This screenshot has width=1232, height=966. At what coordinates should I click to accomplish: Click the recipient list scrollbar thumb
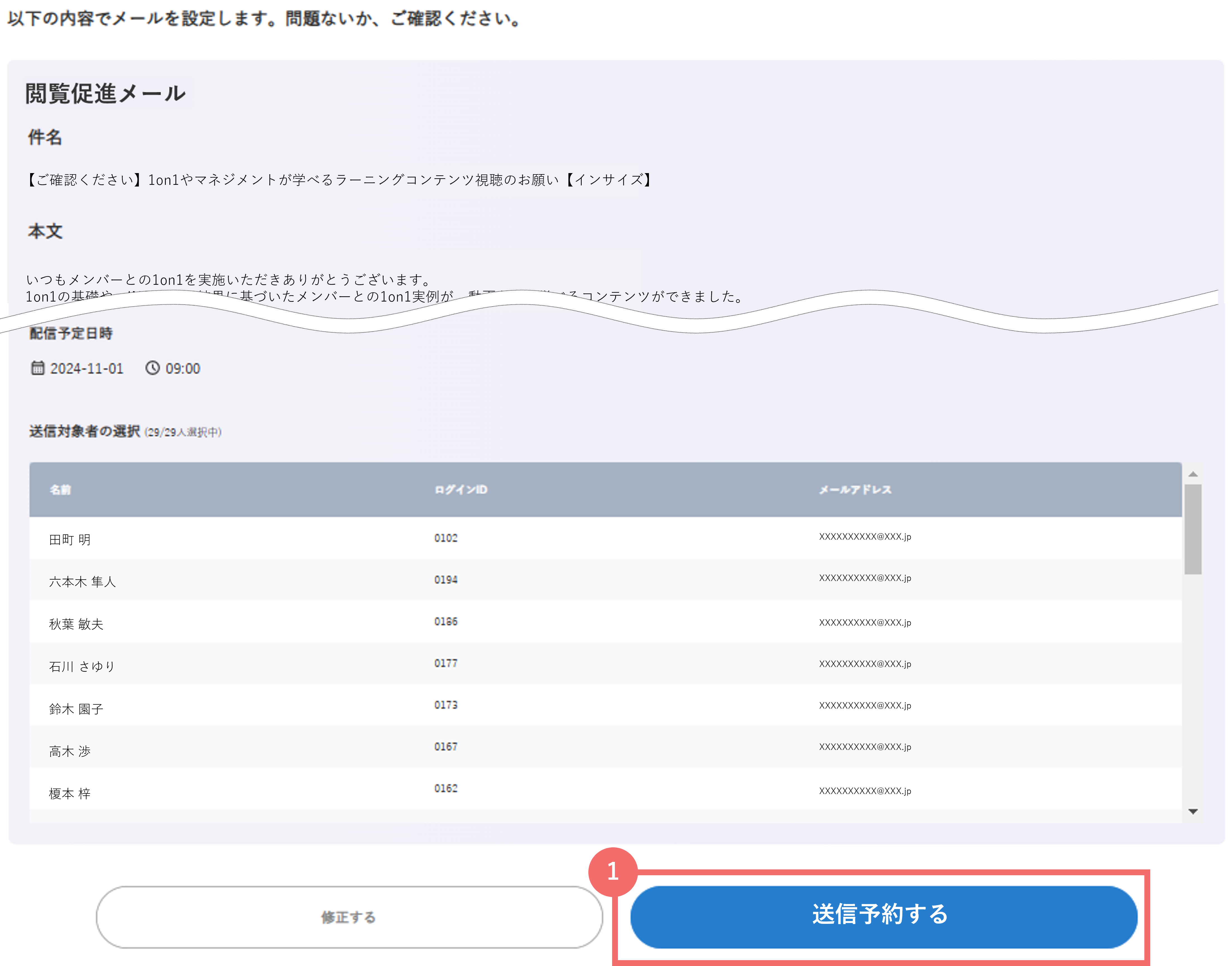tap(1193, 529)
